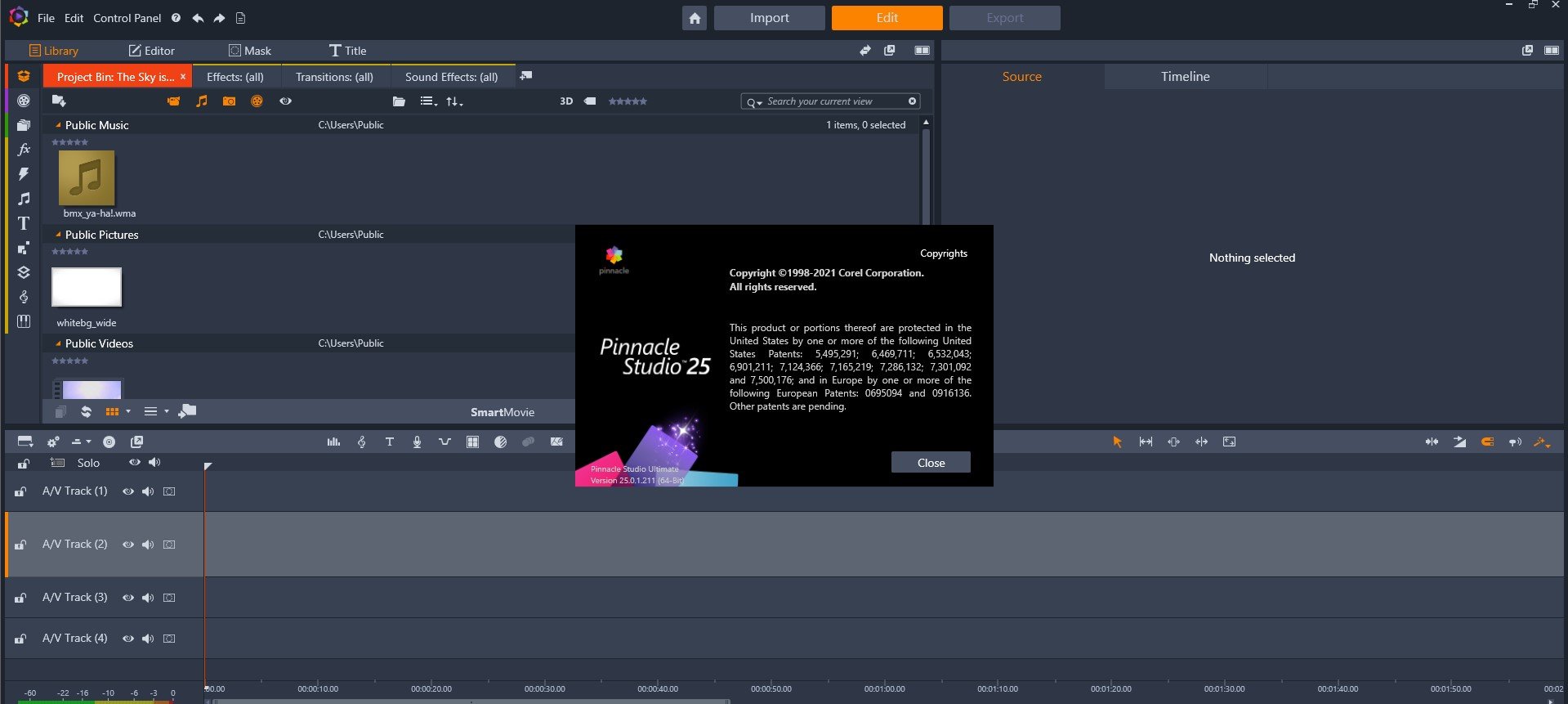
Task: Click the Import button
Action: point(769,18)
